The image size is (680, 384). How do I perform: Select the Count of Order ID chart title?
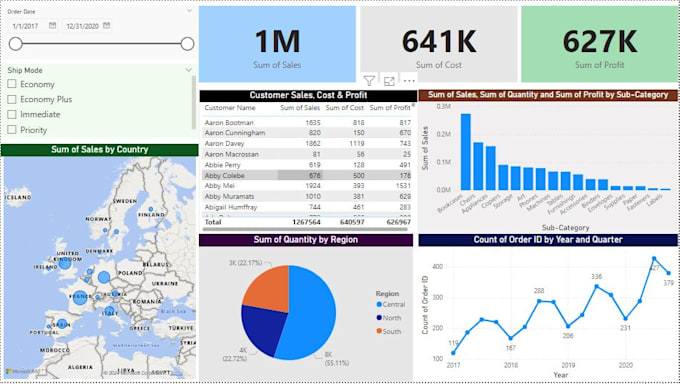pos(548,240)
